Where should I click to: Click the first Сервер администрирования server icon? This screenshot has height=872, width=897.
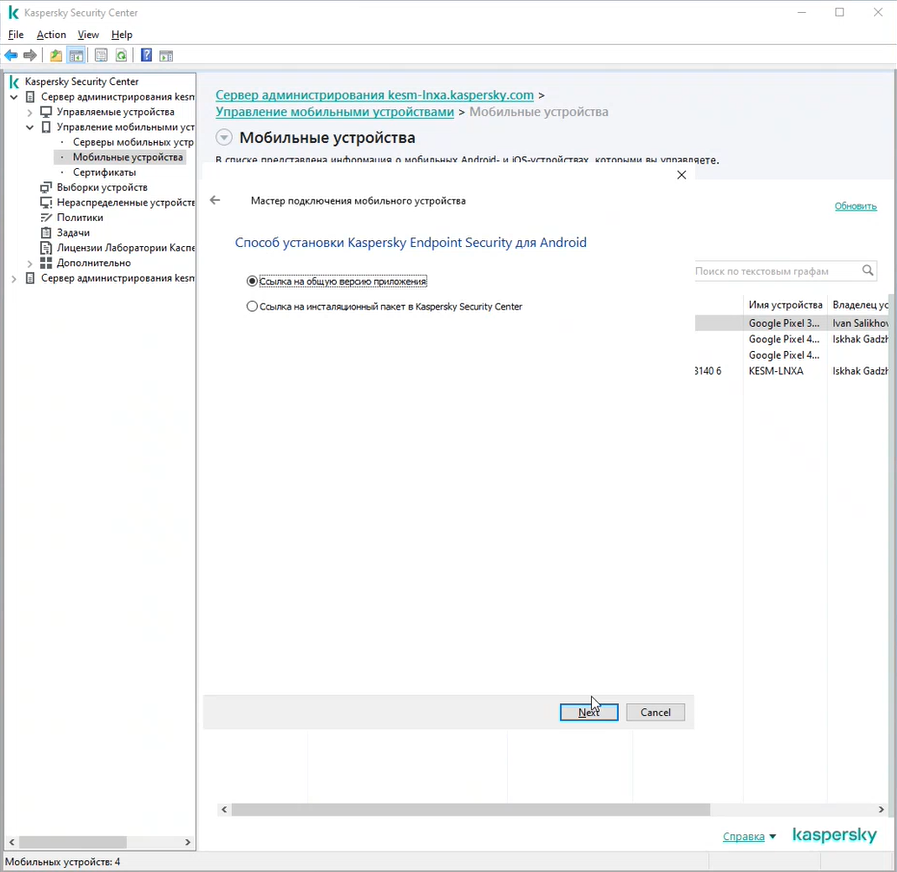tap(30, 97)
